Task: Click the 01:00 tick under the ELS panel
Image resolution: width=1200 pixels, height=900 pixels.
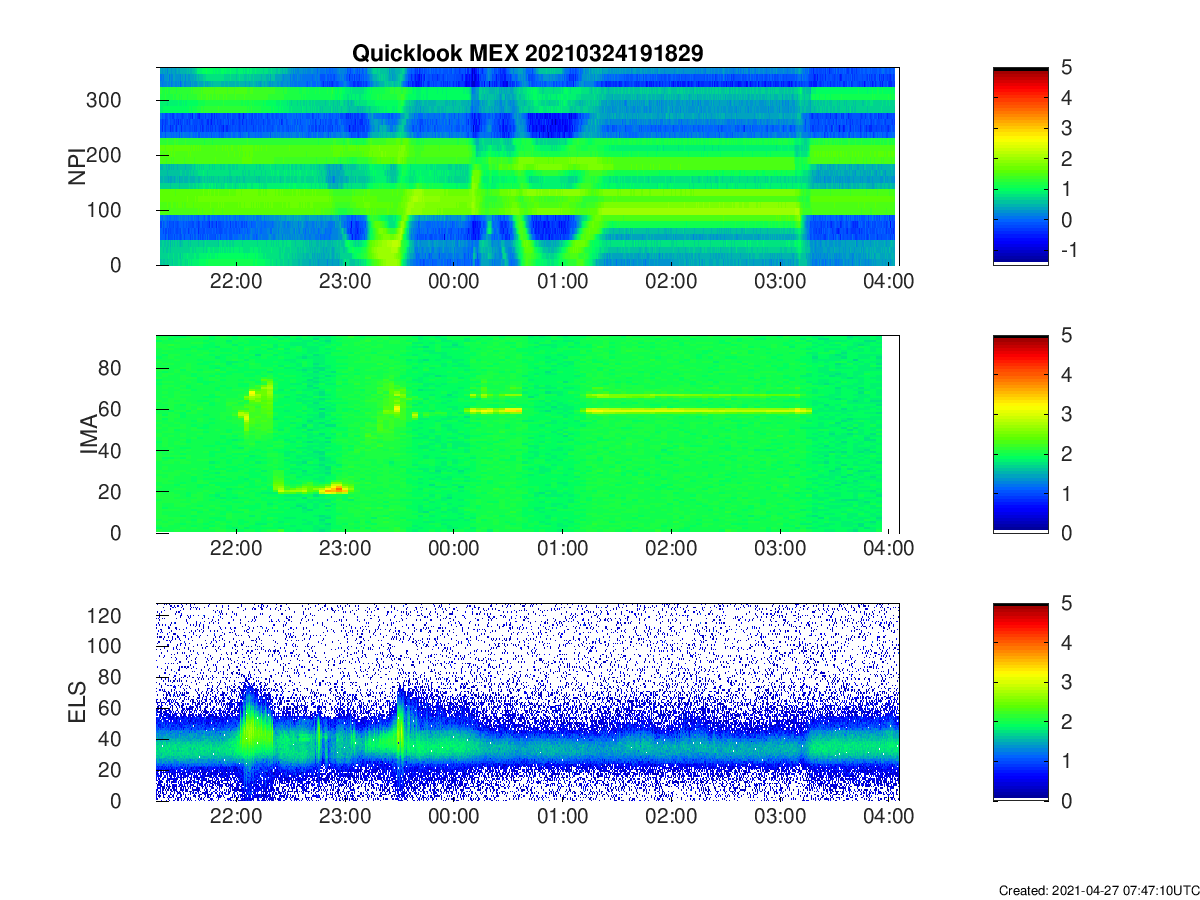Action: (x=562, y=818)
